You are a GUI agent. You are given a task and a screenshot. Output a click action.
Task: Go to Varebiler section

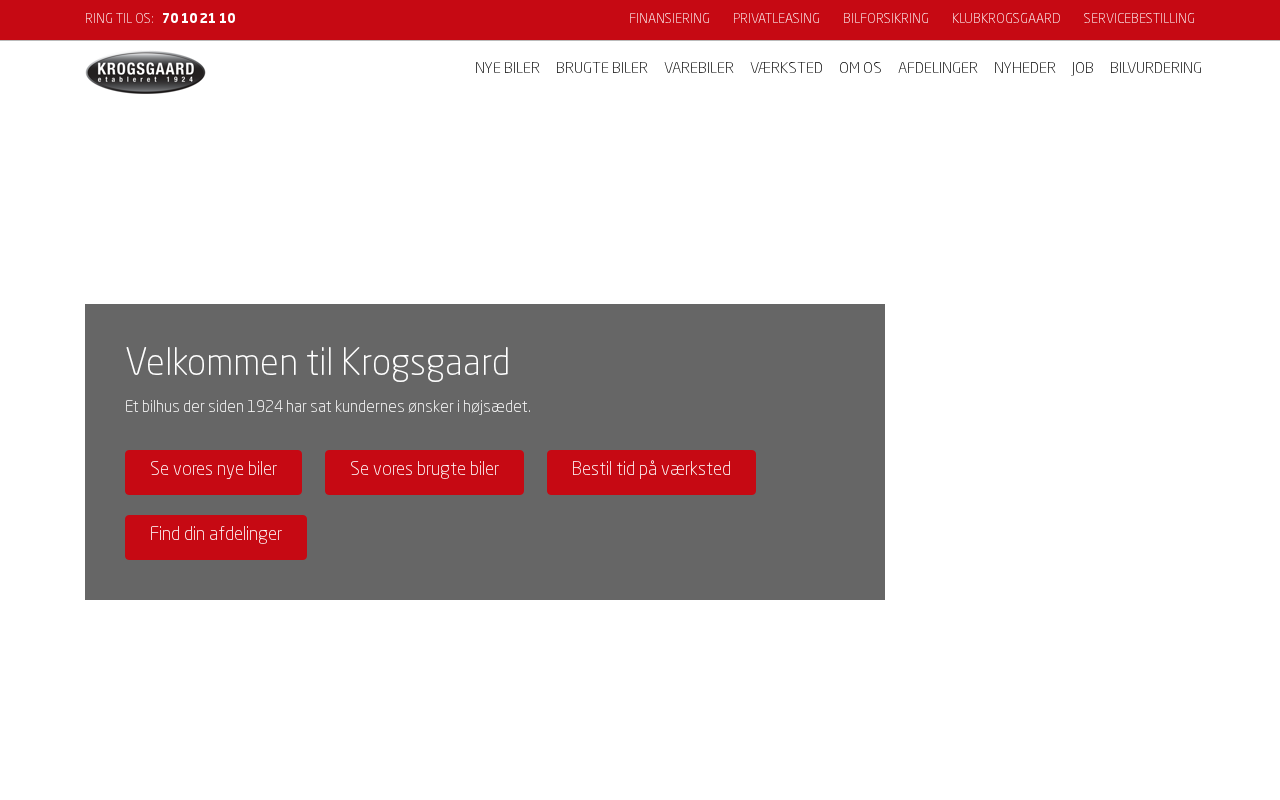[699, 68]
